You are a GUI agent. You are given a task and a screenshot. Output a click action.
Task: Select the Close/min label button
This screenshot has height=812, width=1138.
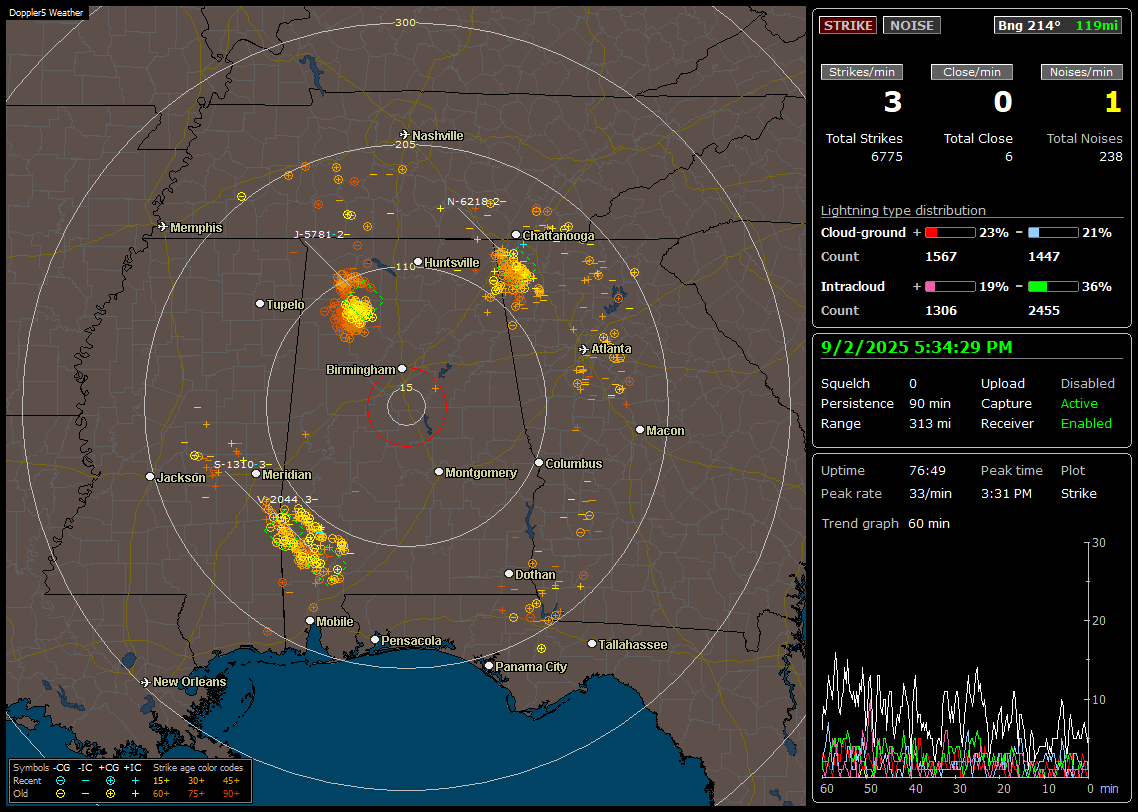(x=972, y=72)
